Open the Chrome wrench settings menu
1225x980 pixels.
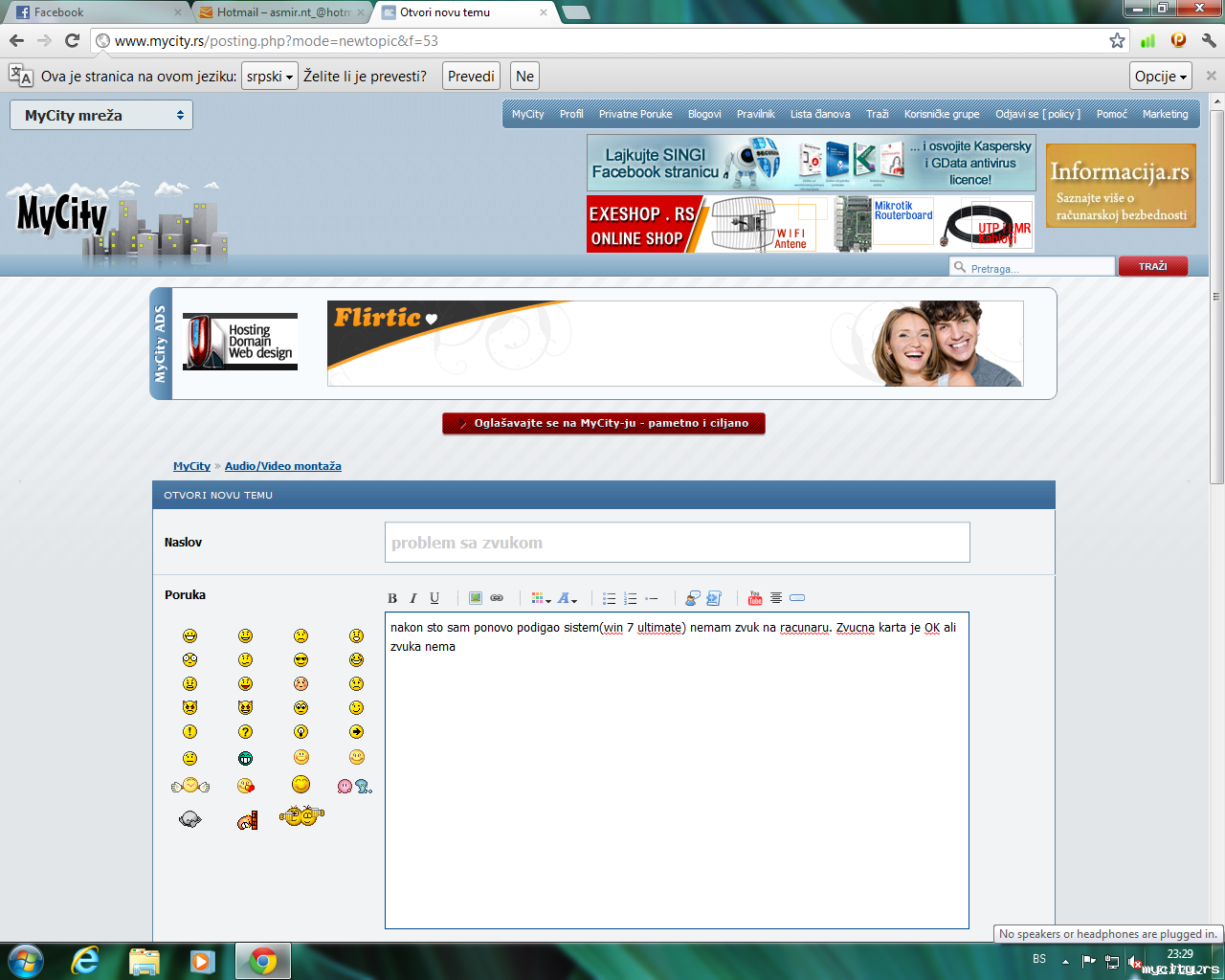1209,40
